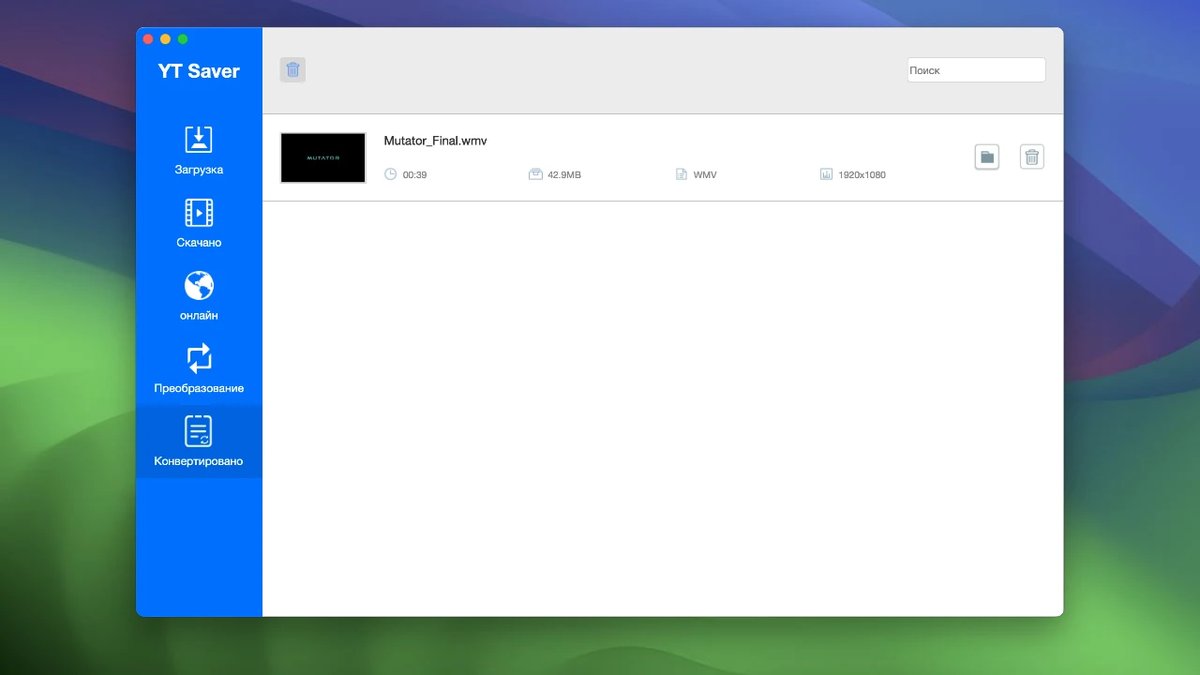This screenshot has height=675, width=1200.
Task: Open folder location of Mutator_Final.wmv
Action: pyautogui.click(x=987, y=157)
